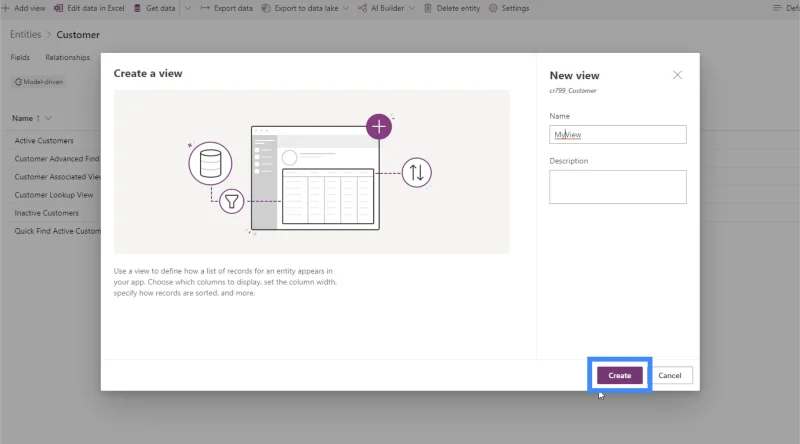Screen dimensions: 800x444
Task: Sort by the Name column header
Action: click(22, 118)
